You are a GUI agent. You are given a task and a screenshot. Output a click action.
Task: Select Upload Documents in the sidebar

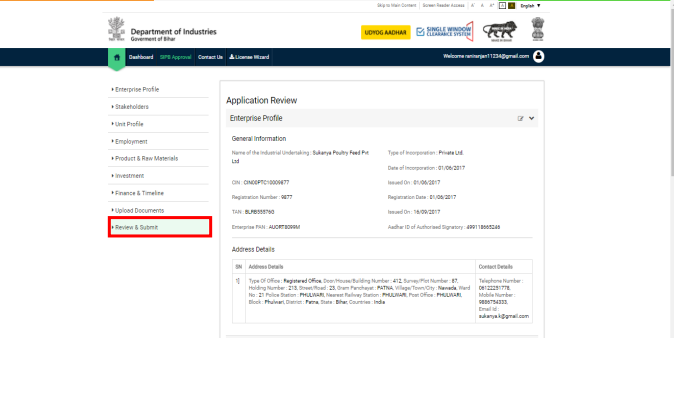(158, 210)
